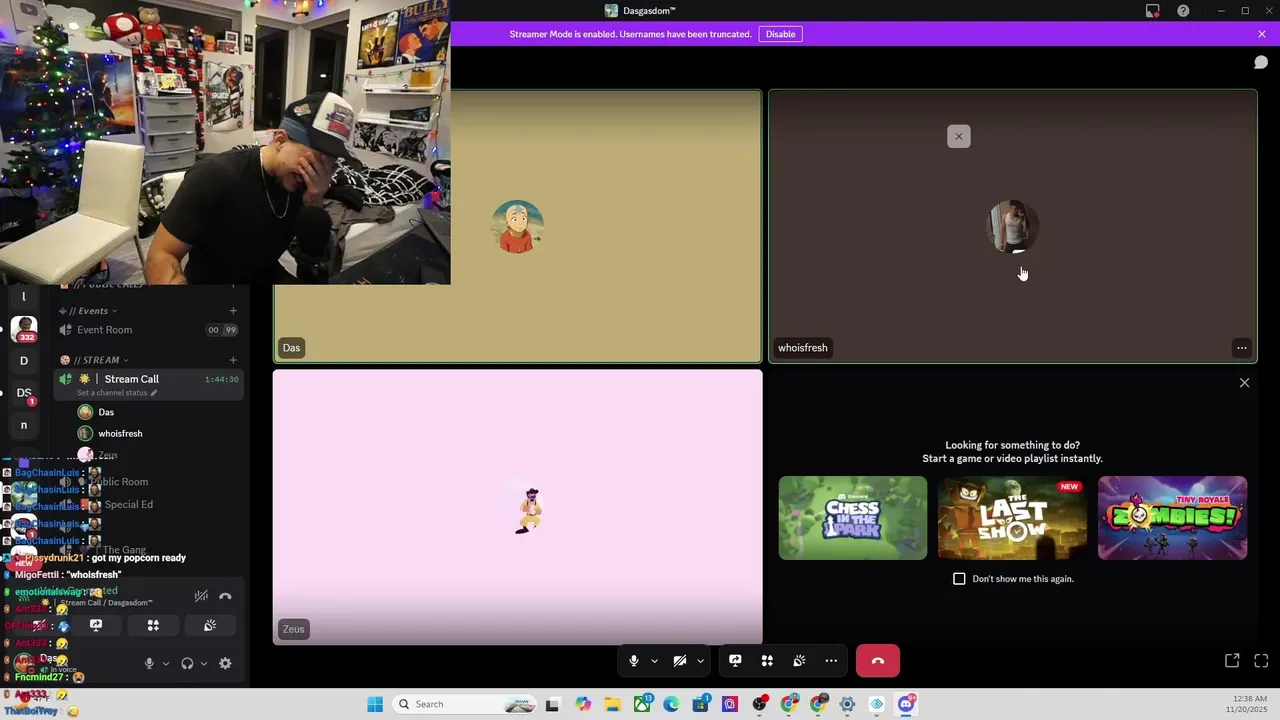This screenshot has height=720, width=1280.
Task: Open the n server
Action: coord(24,425)
